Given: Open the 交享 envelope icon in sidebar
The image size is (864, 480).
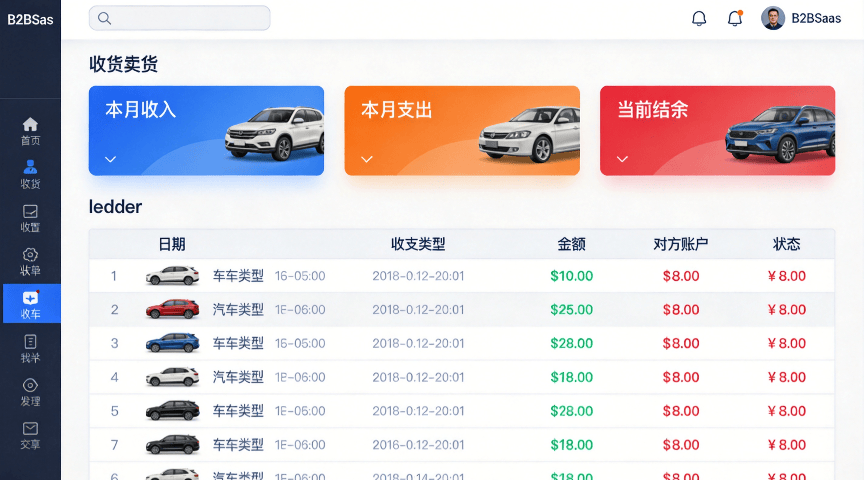Looking at the screenshot, I should point(30,428).
